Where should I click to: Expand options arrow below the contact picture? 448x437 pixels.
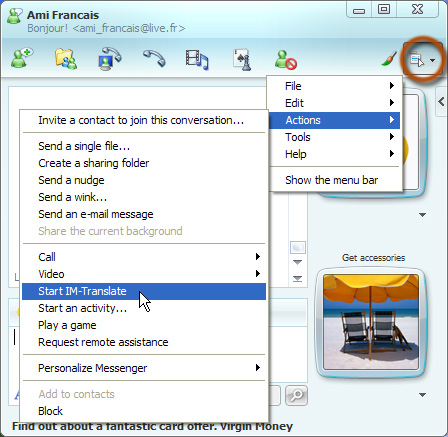[422, 215]
